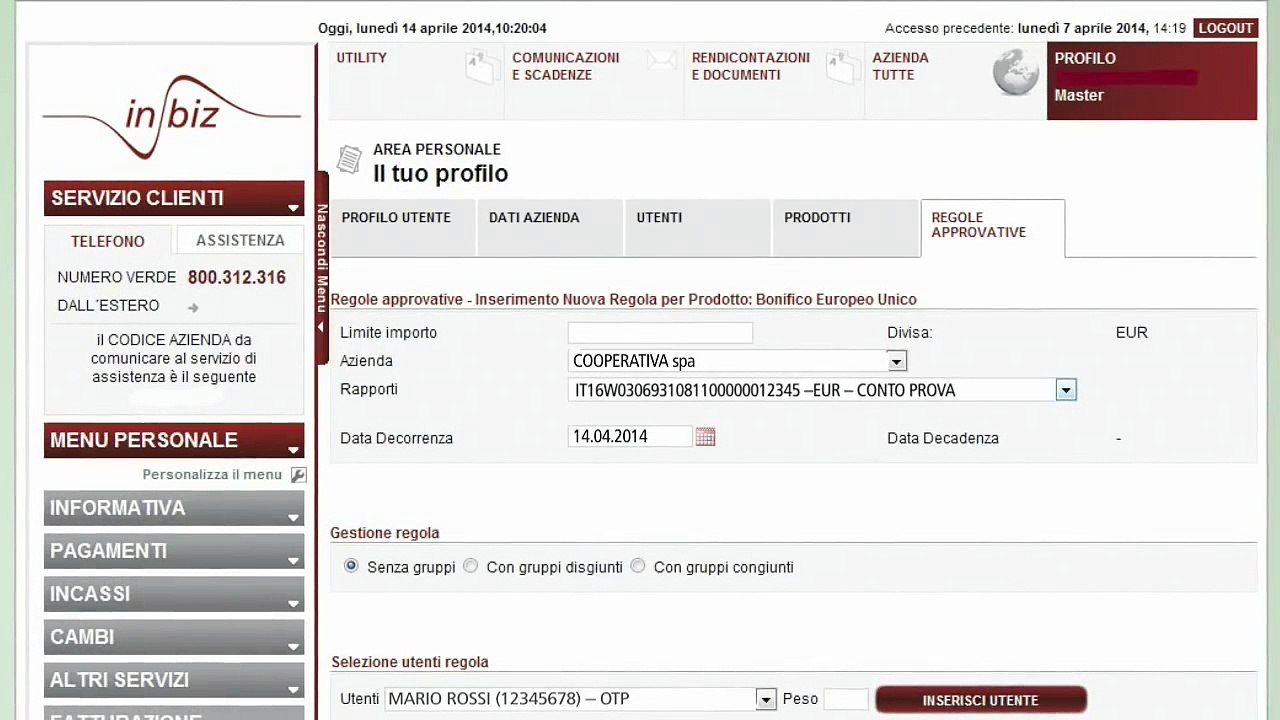Select Con gruppi congiunti radio option
Image resolution: width=1280 pixels, height=720 pixels.
(638, 566)
